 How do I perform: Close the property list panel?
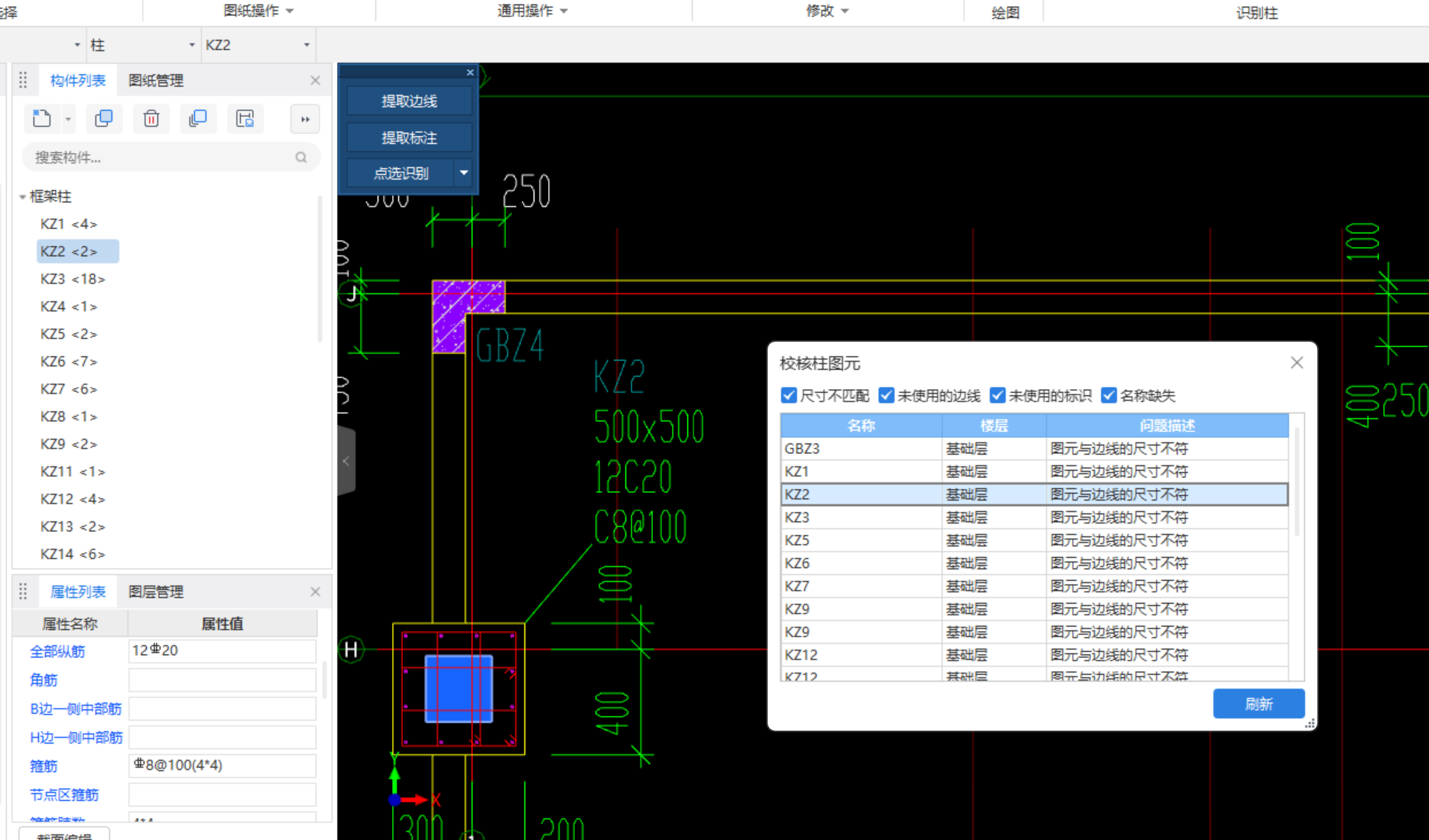(315, 592)
